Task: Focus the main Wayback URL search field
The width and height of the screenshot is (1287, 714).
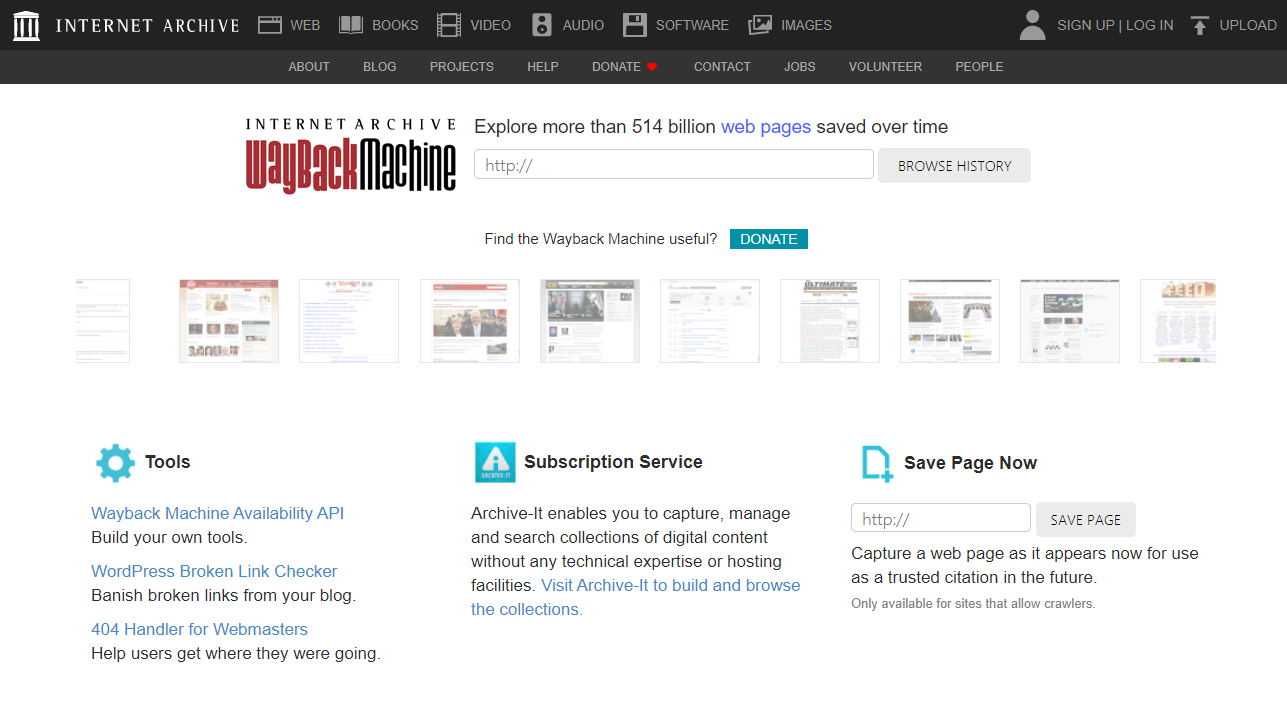Action: click(x=674, y=165)
